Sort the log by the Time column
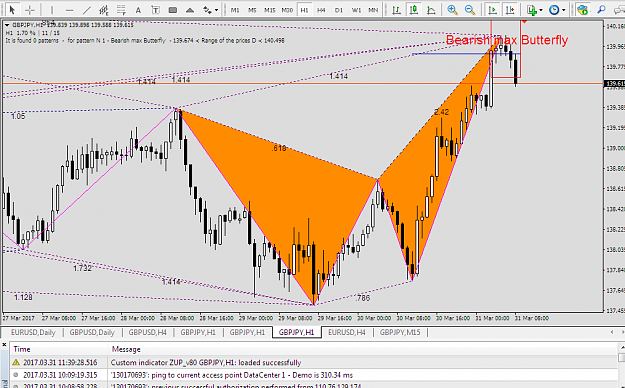The image size is (625, 388). click(x=59, y=349)
